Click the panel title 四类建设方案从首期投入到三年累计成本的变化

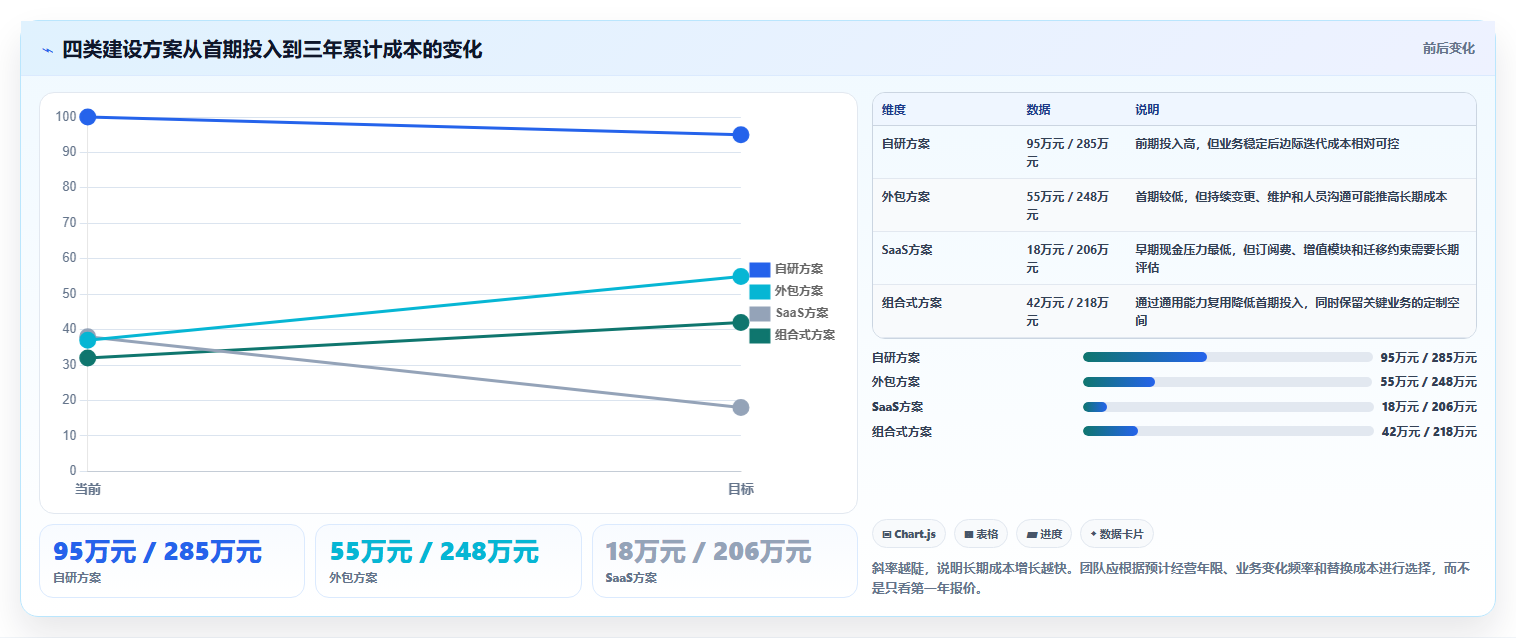tap(272, 50)
